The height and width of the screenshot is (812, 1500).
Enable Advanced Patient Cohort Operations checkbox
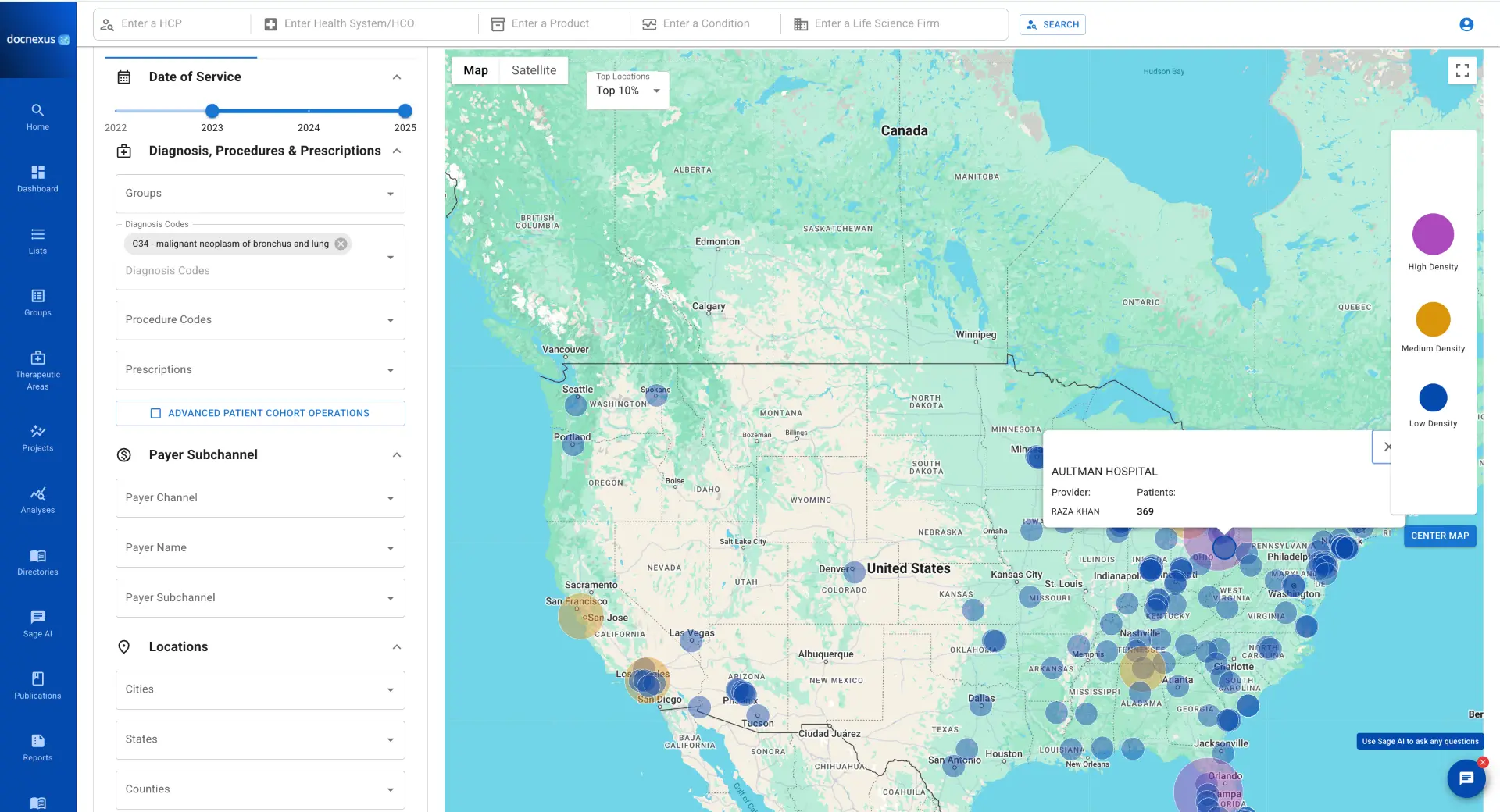pos(155,413)
